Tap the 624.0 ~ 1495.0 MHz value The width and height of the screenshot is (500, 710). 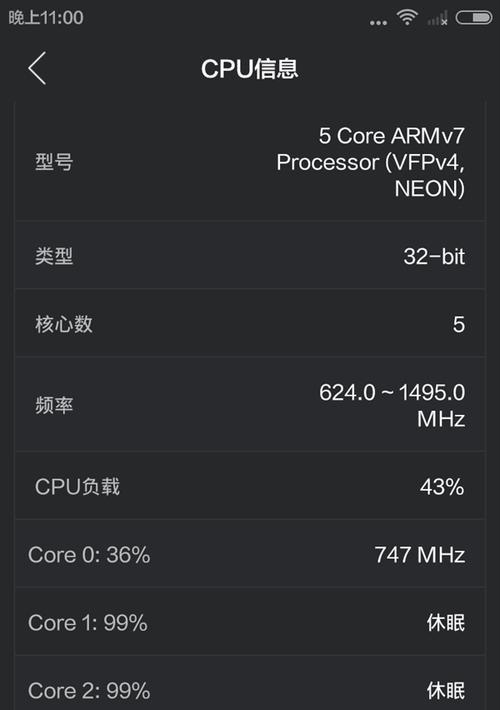(x=392, y=405)
